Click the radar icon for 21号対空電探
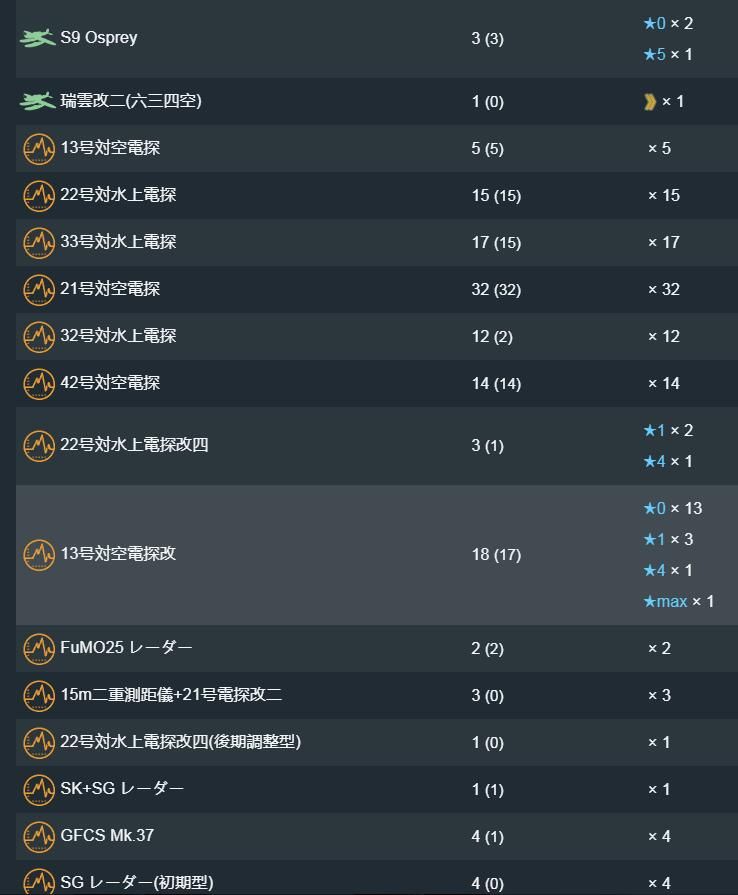Viewport: 738px width, 895px height. click(39, 289)
